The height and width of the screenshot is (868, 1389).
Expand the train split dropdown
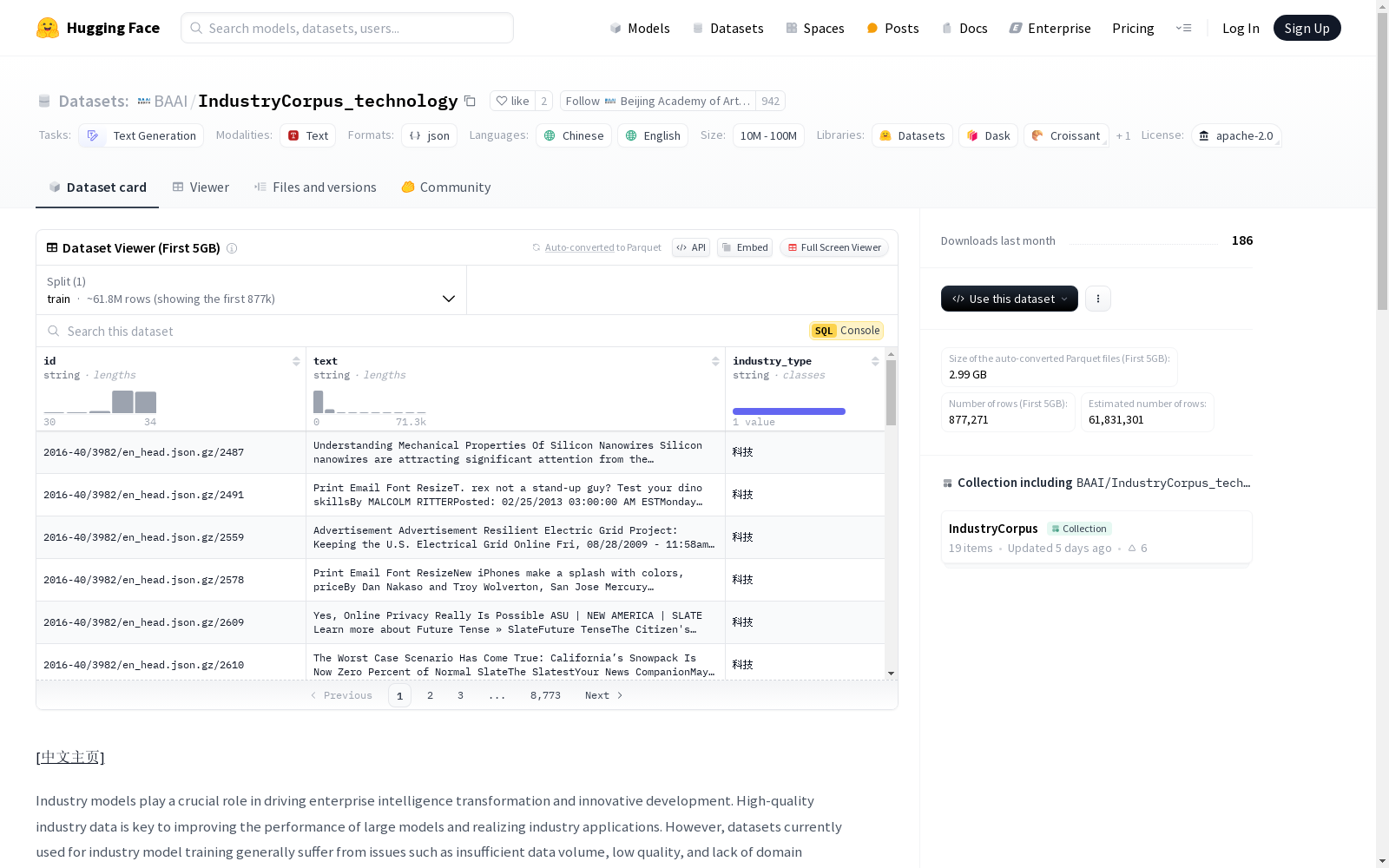click(252, 290)
